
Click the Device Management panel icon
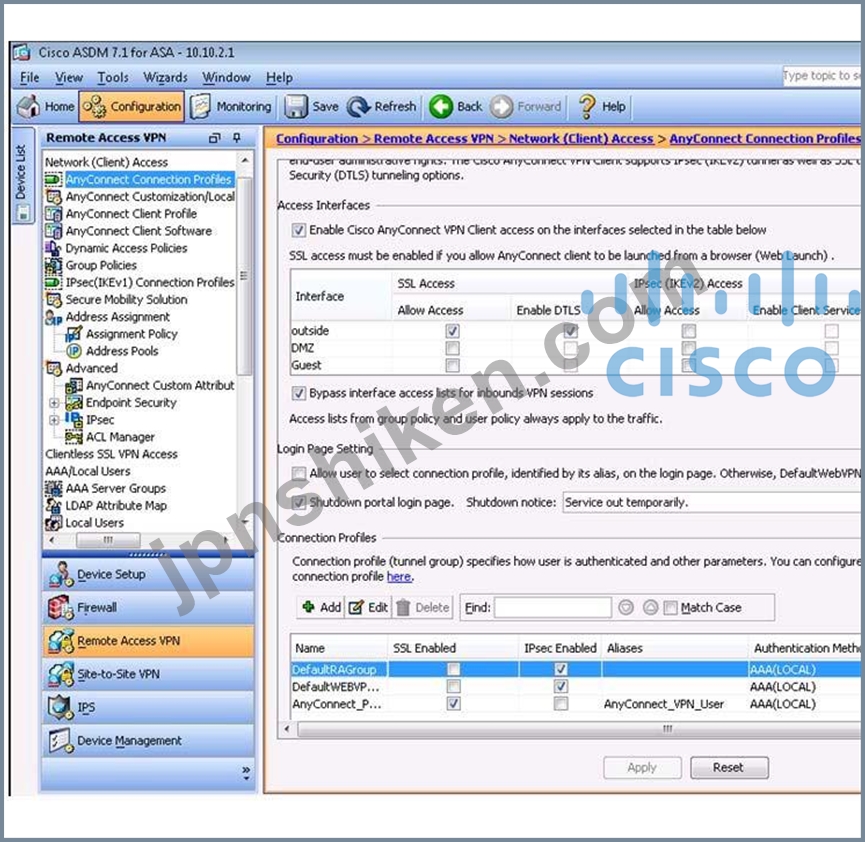point(61,740)
